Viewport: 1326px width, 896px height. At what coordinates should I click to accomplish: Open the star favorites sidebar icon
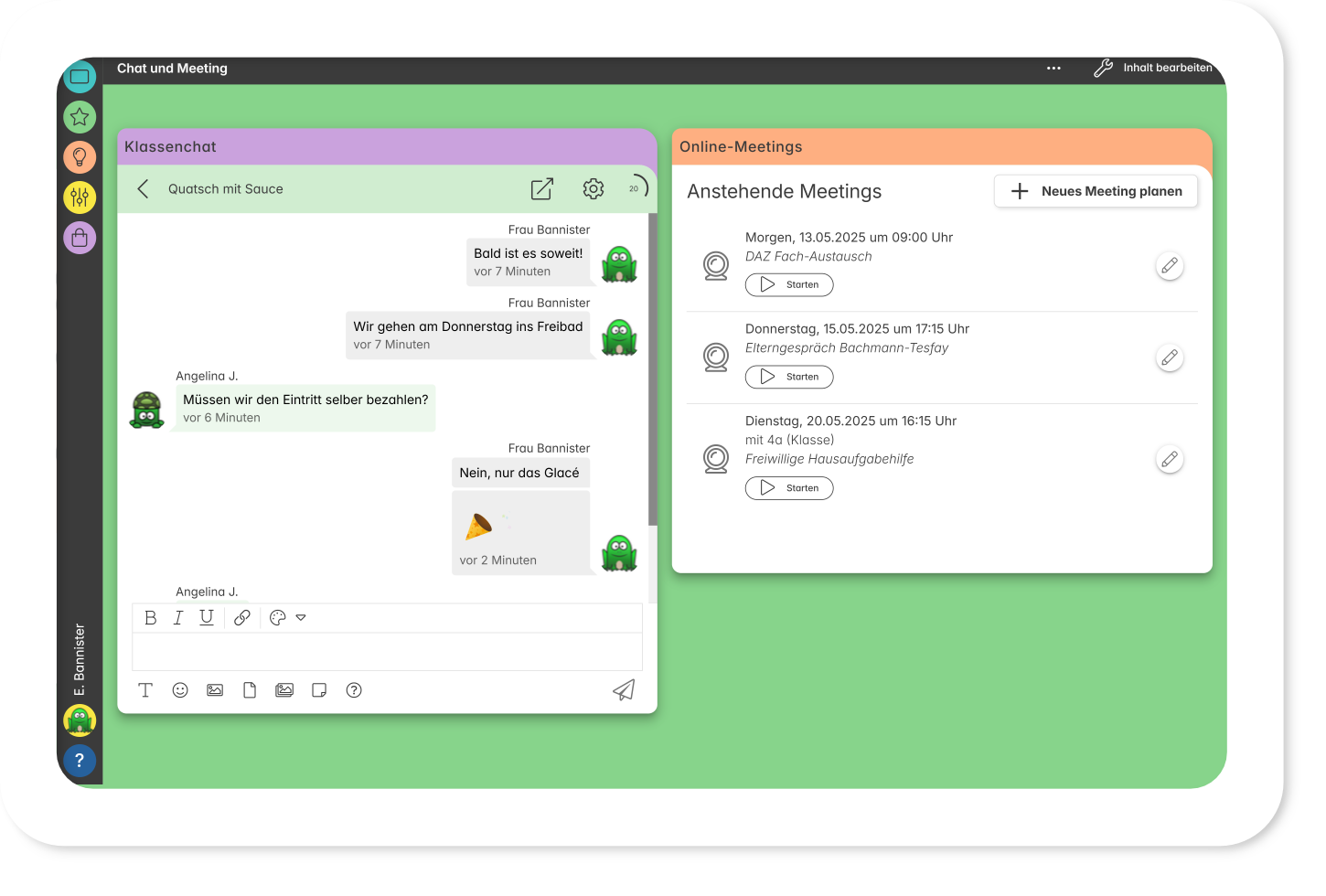coord(80,117)
